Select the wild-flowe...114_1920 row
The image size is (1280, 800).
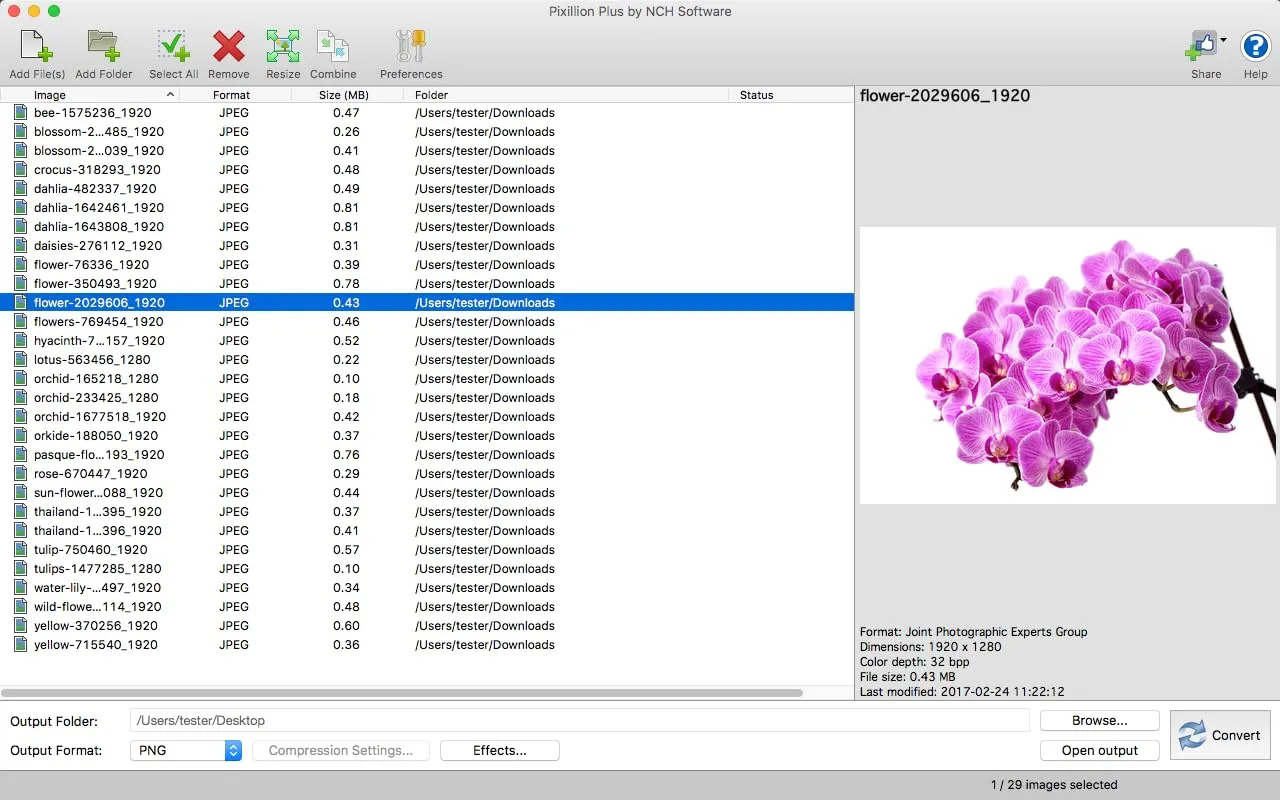coord(427,607)
